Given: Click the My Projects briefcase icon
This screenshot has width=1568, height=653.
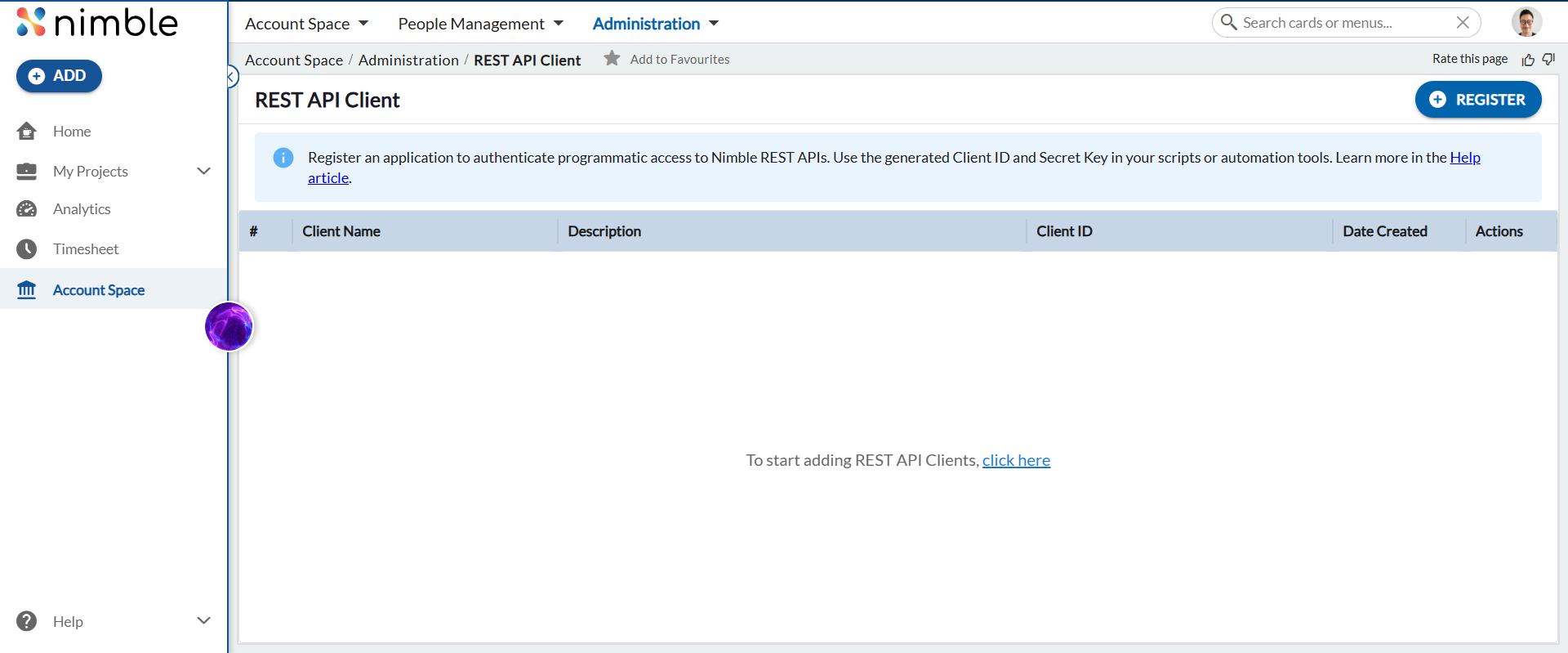Looking at the screenshot, I should coord(27,171).
